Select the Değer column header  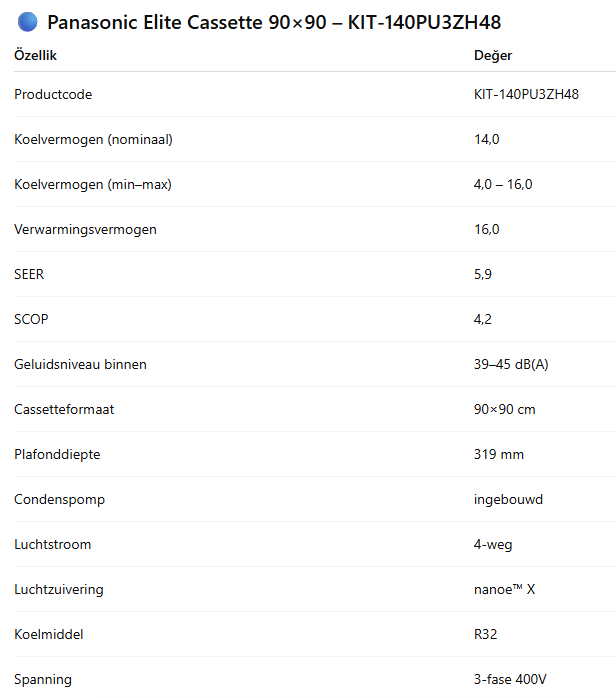pos(493,55)
